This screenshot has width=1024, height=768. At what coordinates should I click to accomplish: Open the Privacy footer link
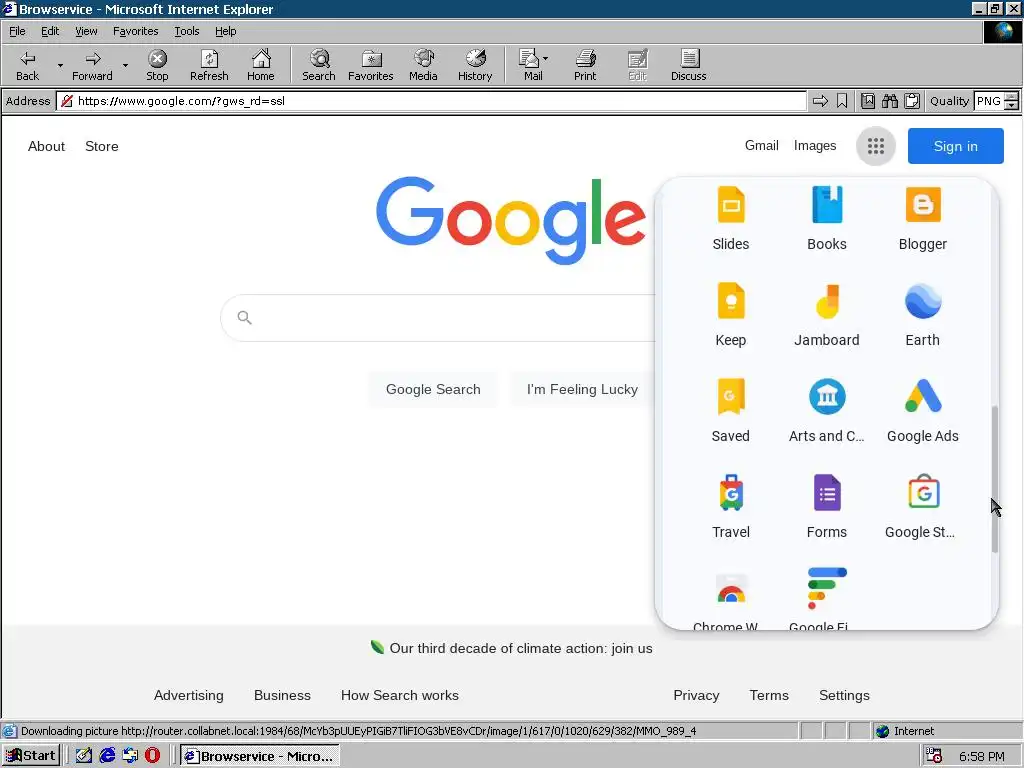click(696, 696)
